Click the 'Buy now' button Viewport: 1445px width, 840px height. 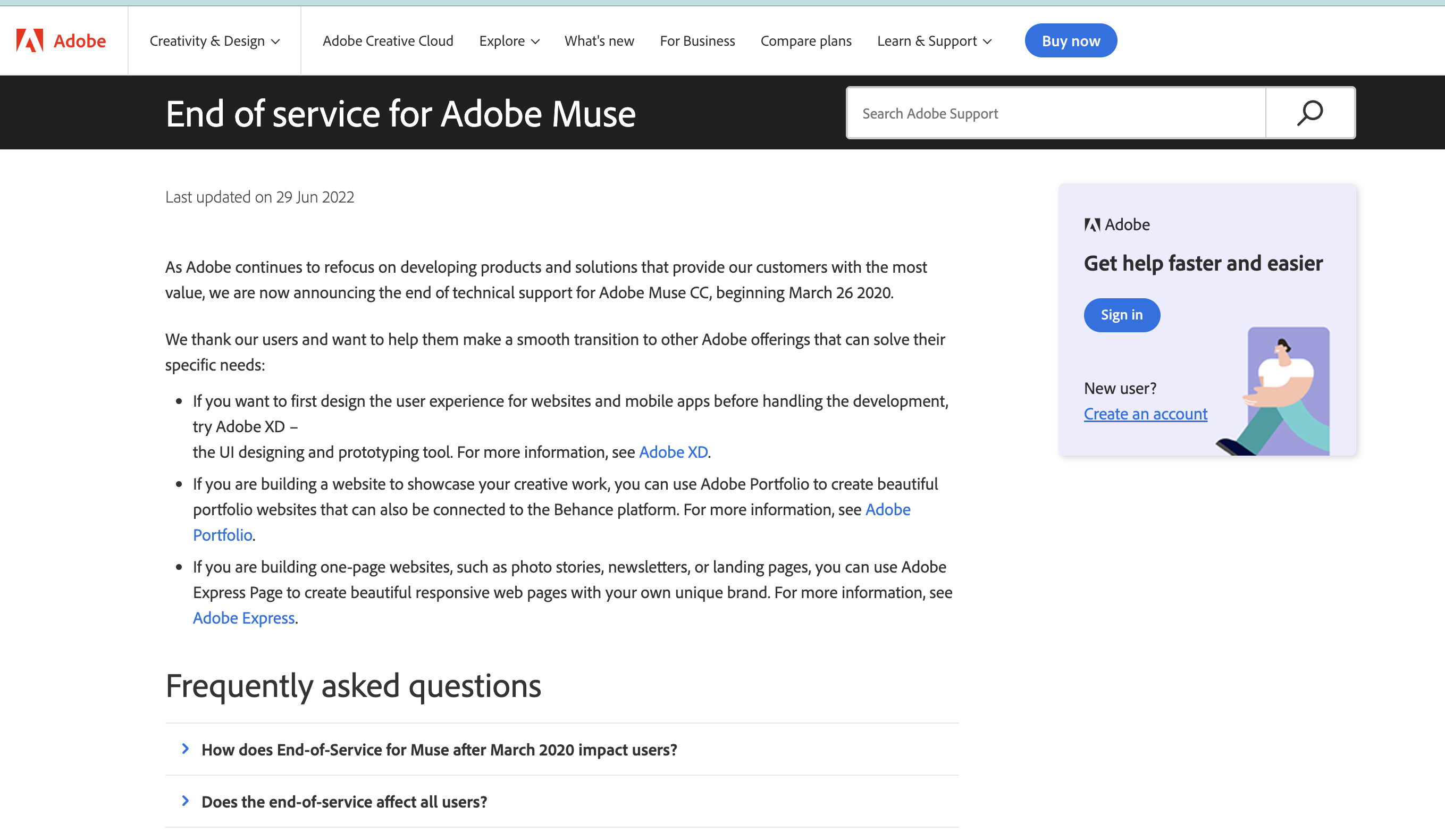pyautogui.click(x=1071, y=40)
